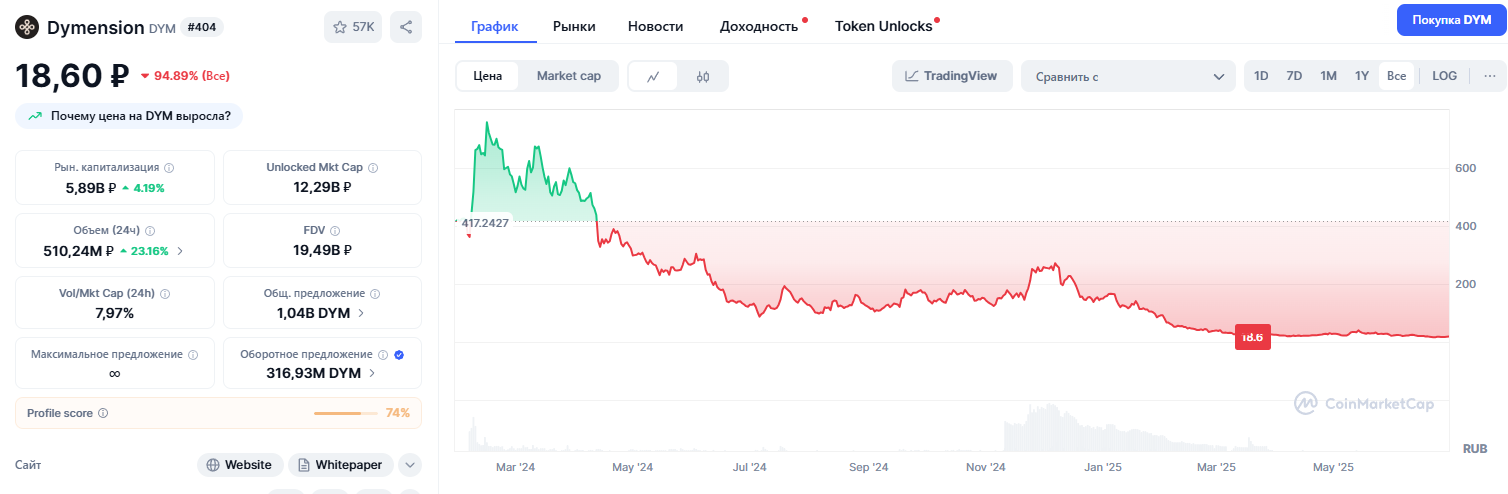Viewport: 1508px width, 494px height.
Task: Open the three-dots more options menu
Action: point(1490,76)
